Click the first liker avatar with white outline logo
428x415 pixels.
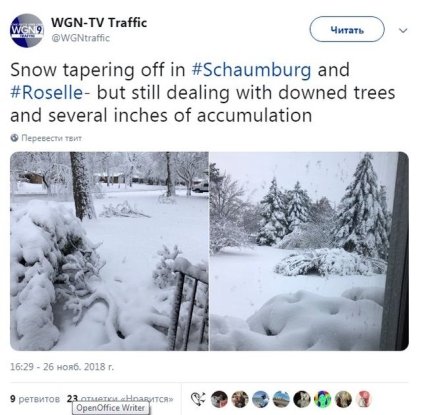(x=198, y=399)
